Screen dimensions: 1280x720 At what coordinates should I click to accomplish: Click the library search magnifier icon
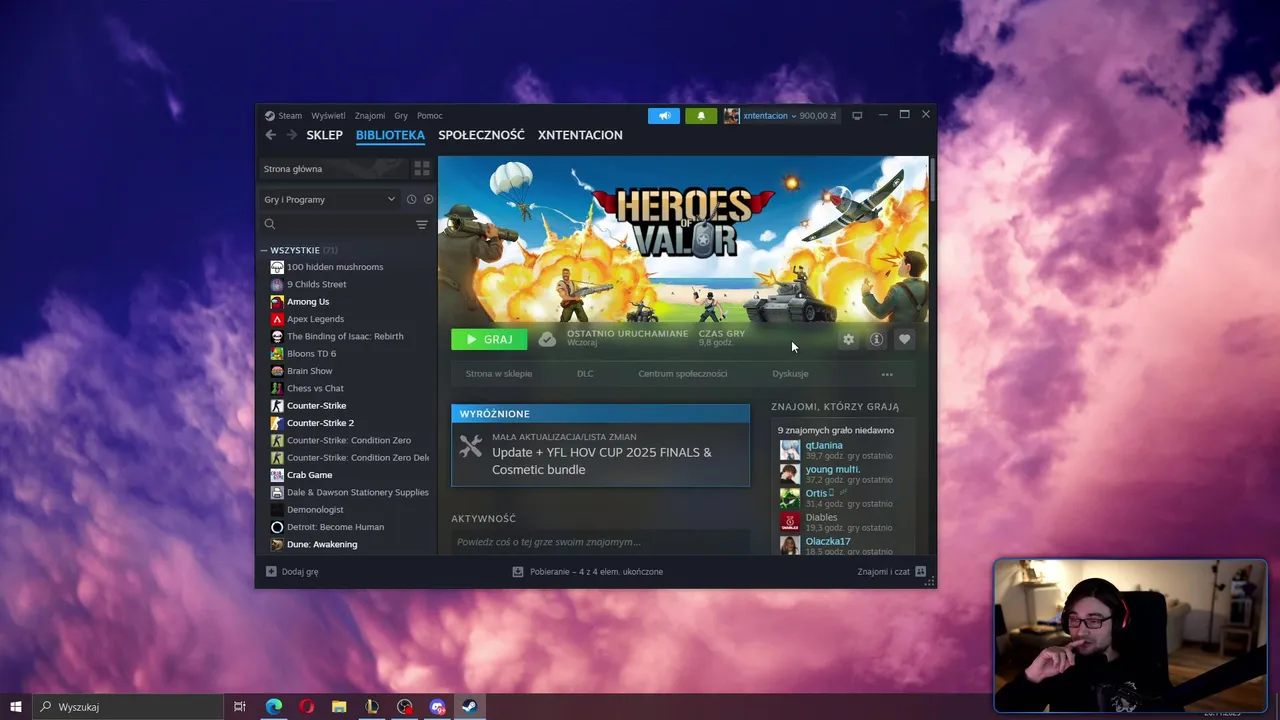click(x=270, y=225)
